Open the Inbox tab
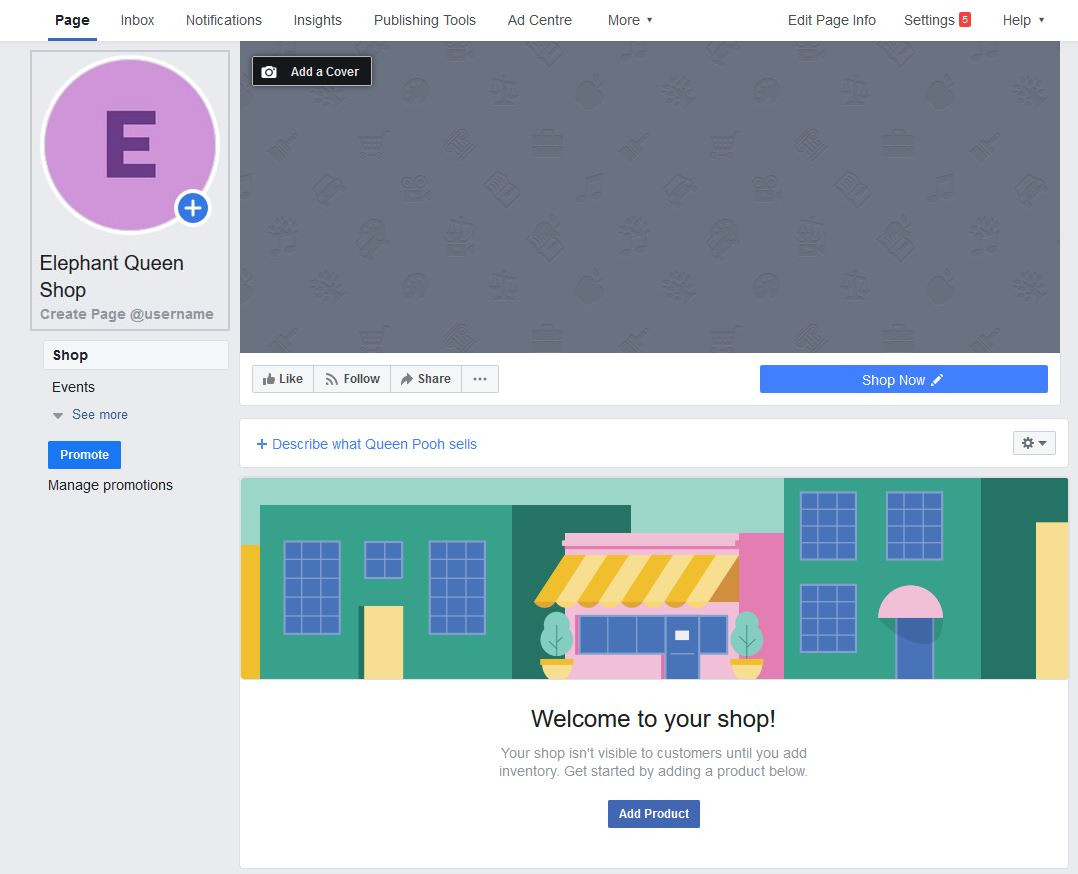This screenshot has height=874, width=1078. 138,20
